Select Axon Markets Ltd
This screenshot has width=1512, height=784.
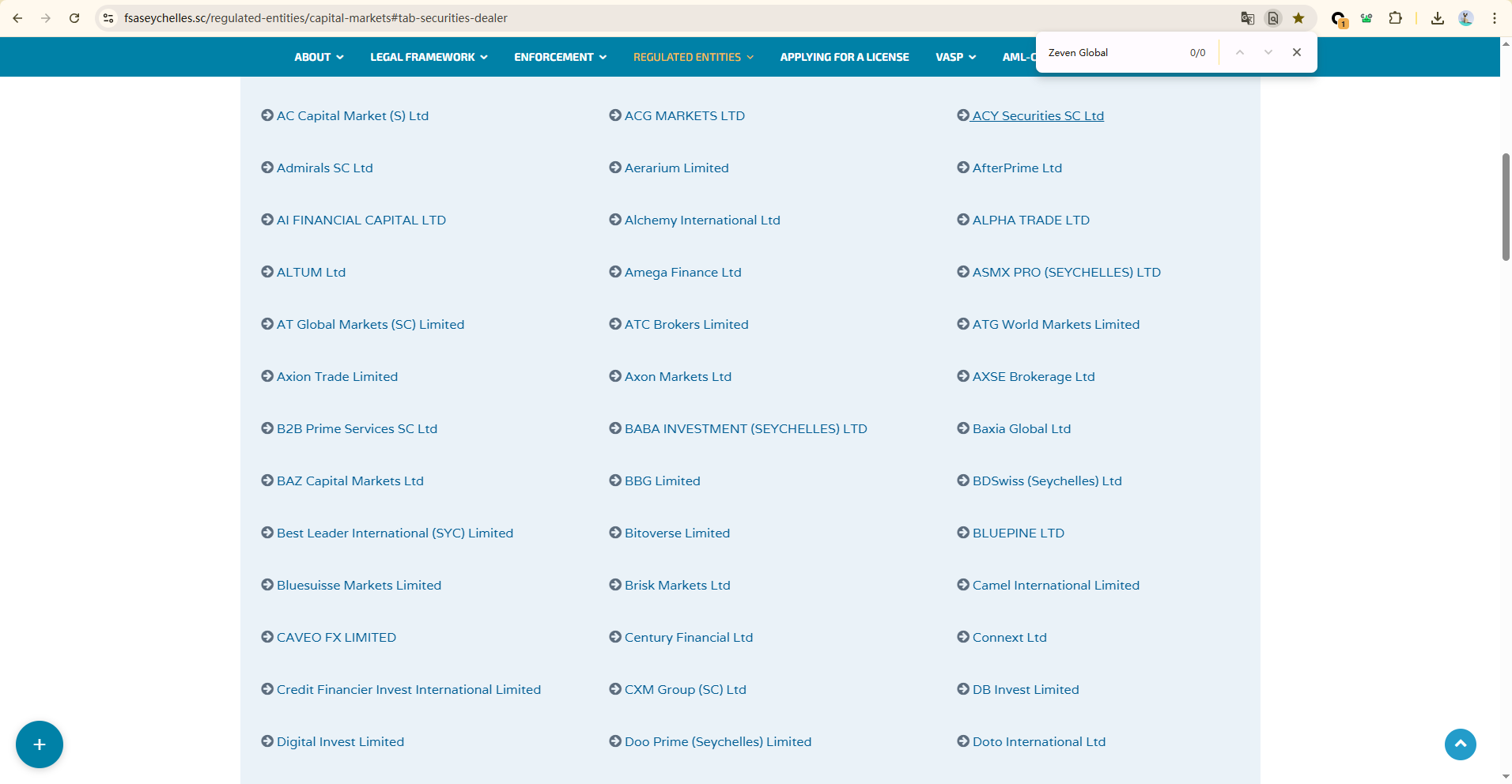(x=679, y=376)
